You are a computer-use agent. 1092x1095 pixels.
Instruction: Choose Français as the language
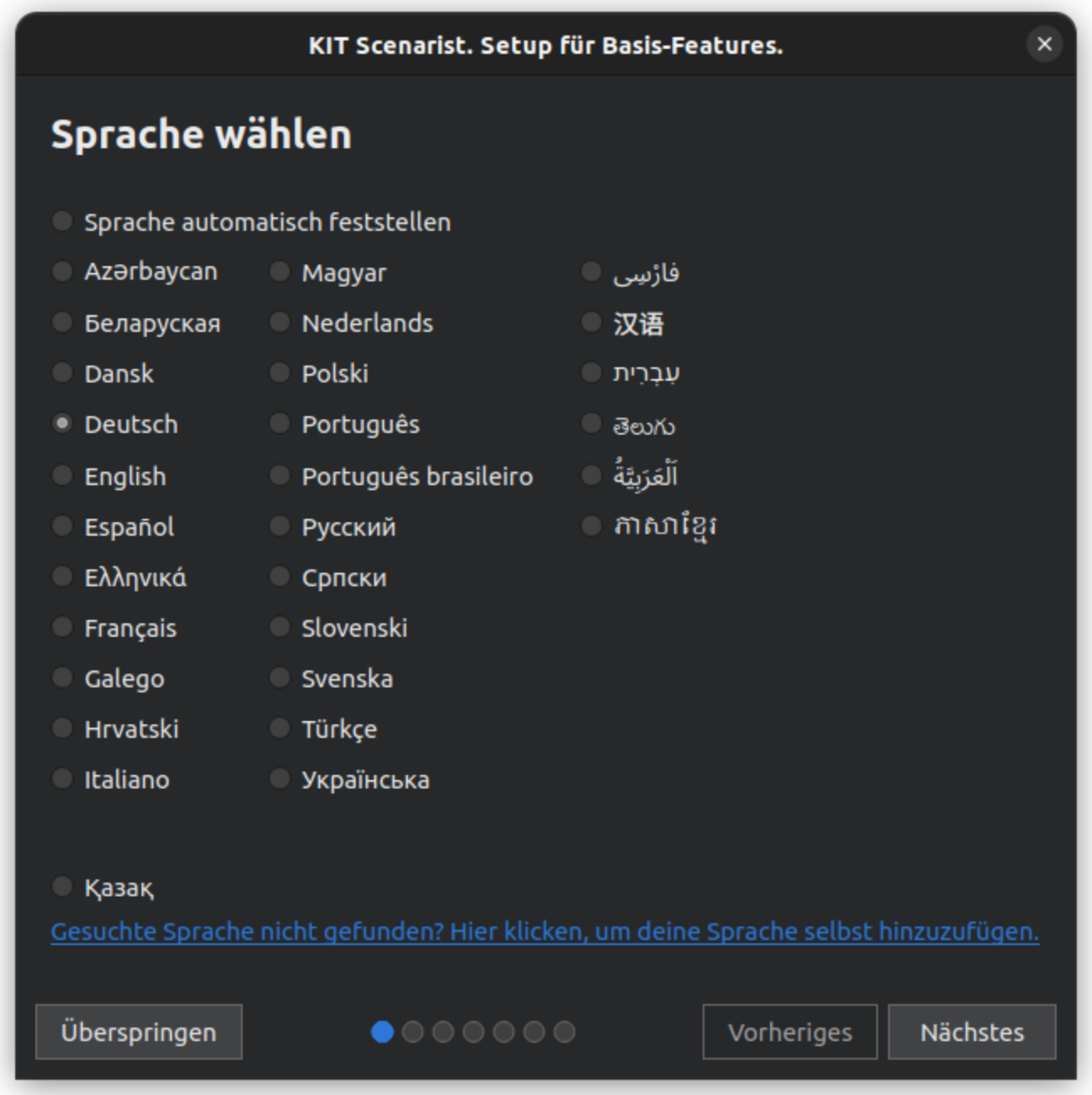pyautogui.click(x=62, y=628)
